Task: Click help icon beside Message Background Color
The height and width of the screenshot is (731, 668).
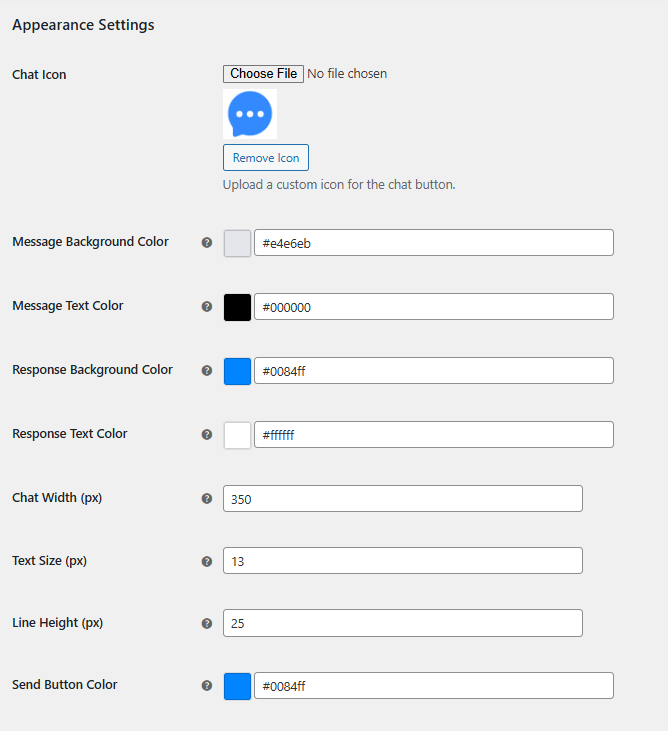Action: point(207,242)
